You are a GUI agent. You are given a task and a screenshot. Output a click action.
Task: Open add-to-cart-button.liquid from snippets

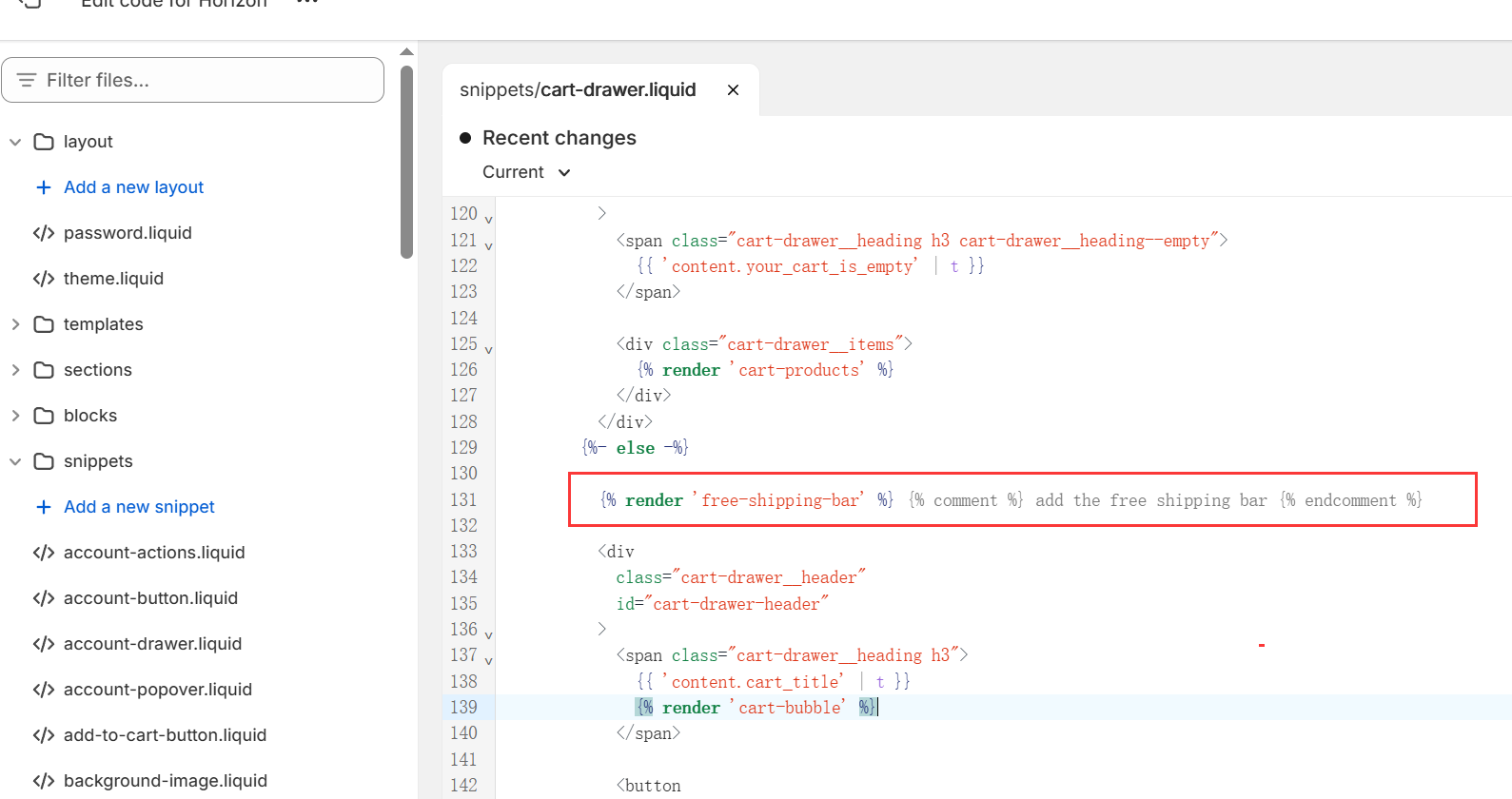165,735
